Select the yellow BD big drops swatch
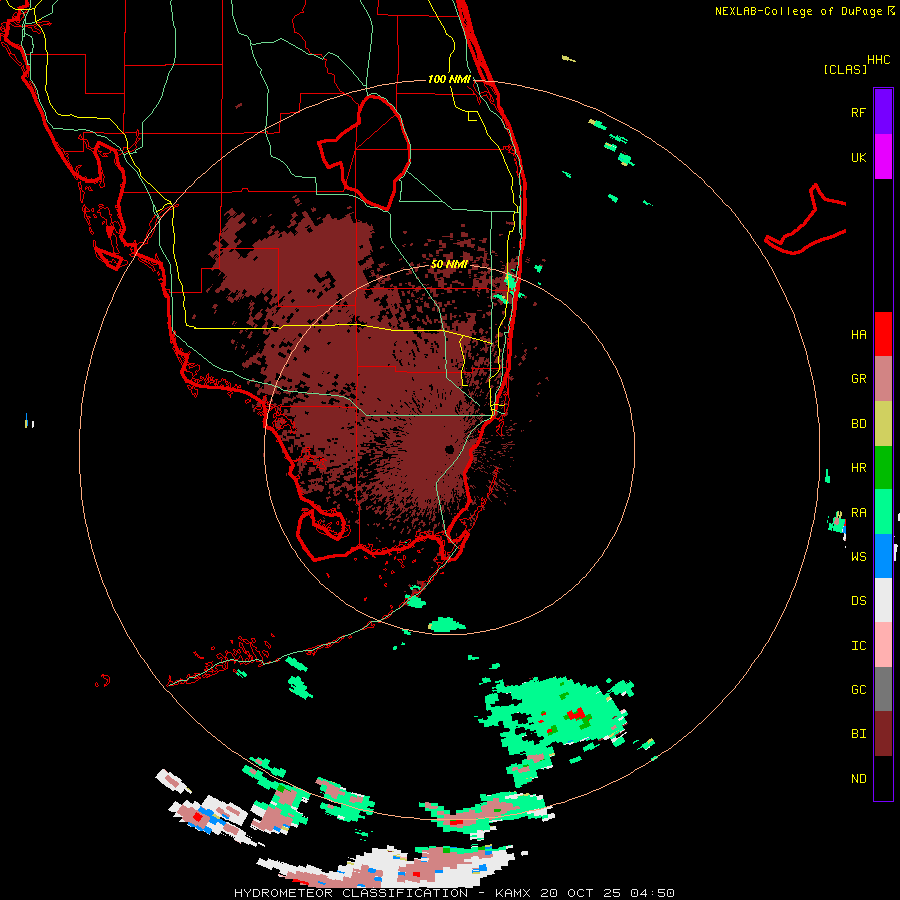The height and width of the screenshot is (900, 900). (883, 423)
